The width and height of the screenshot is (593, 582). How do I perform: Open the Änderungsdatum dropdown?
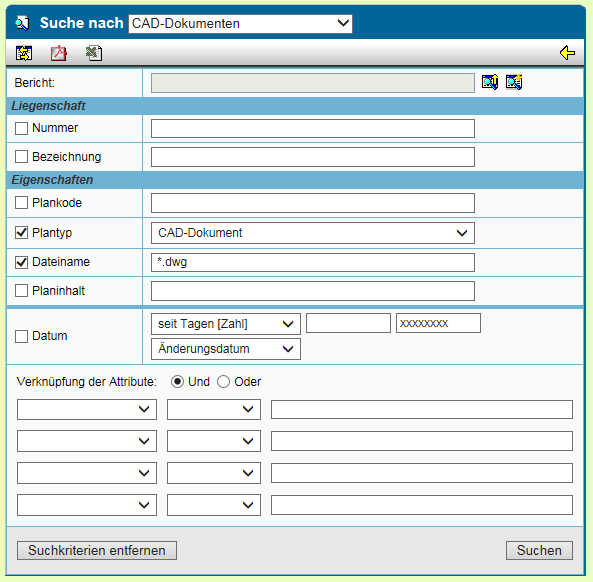pos(226,349)
